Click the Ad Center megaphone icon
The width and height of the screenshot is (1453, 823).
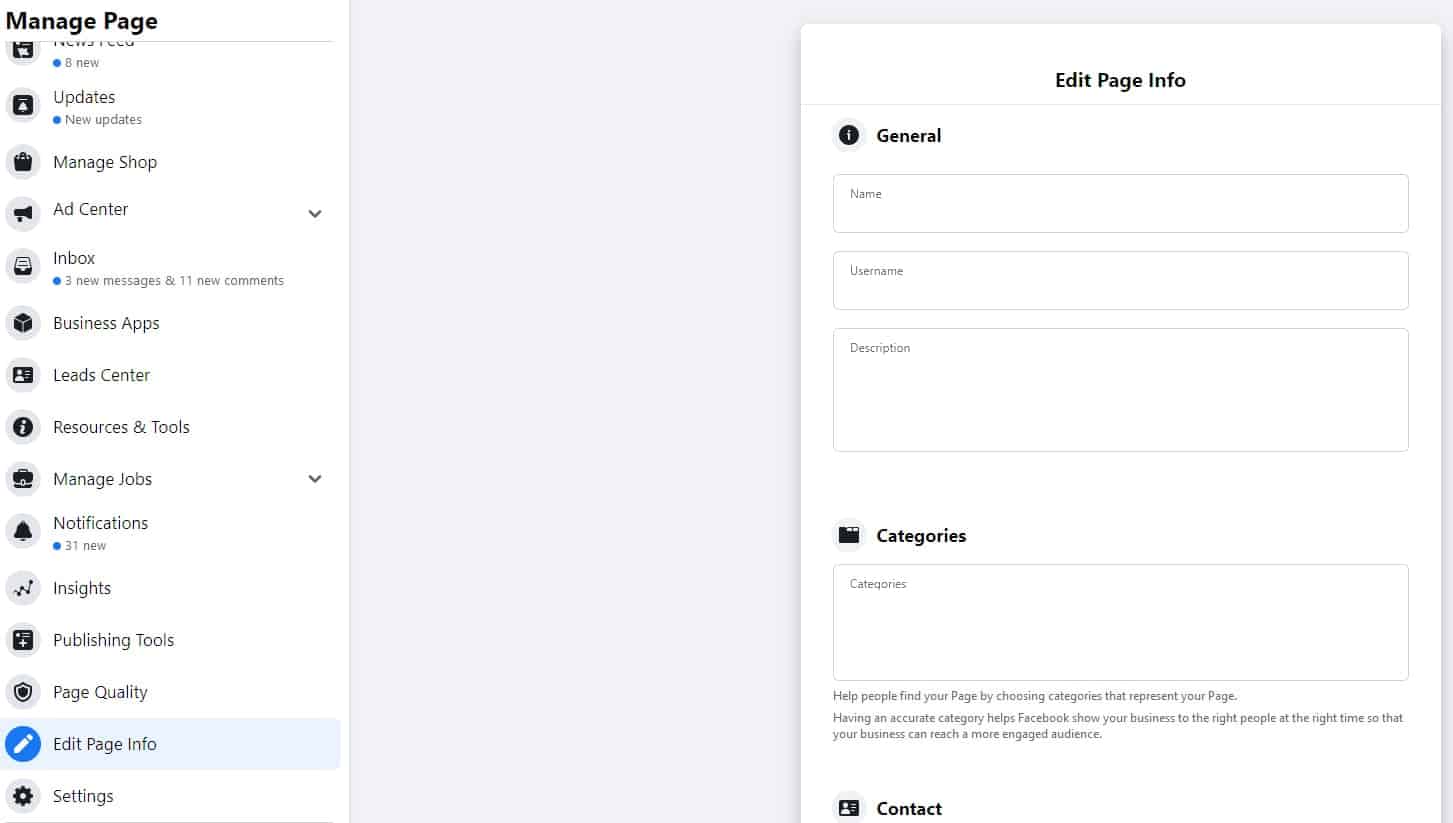pos(23,214)
